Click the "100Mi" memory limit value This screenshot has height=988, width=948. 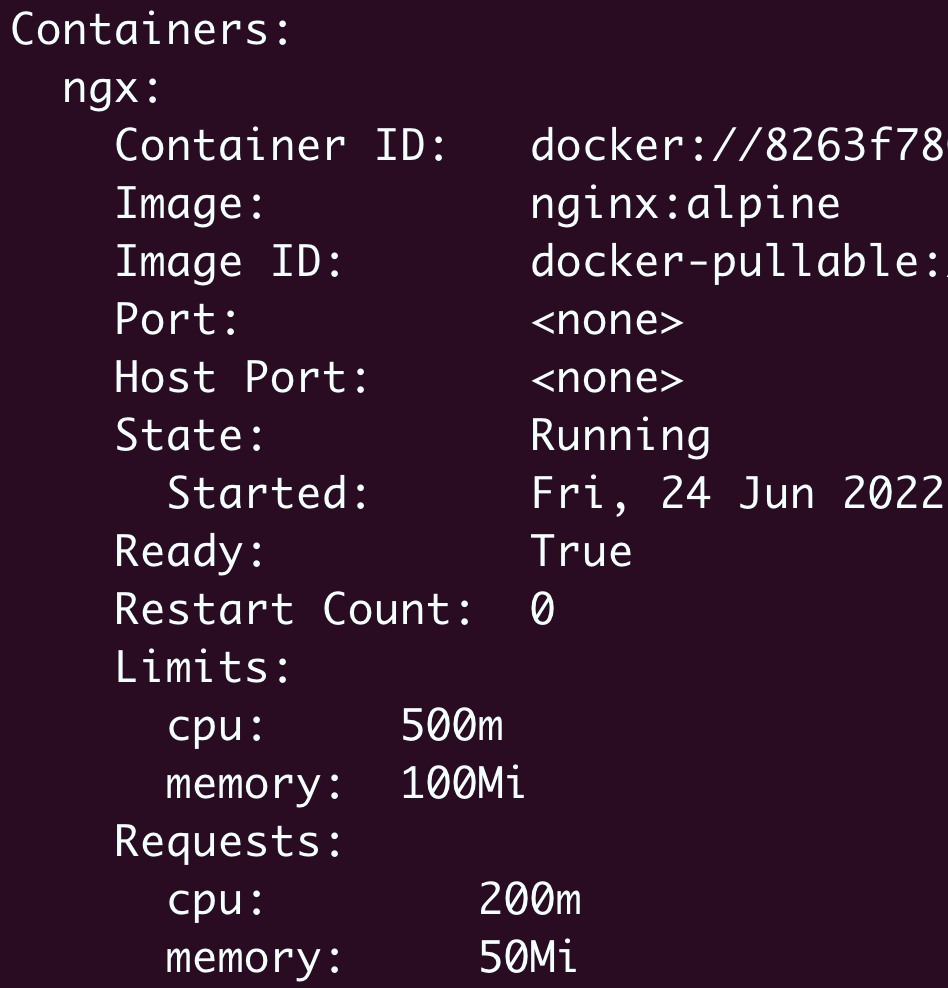(x=463, y=785)
